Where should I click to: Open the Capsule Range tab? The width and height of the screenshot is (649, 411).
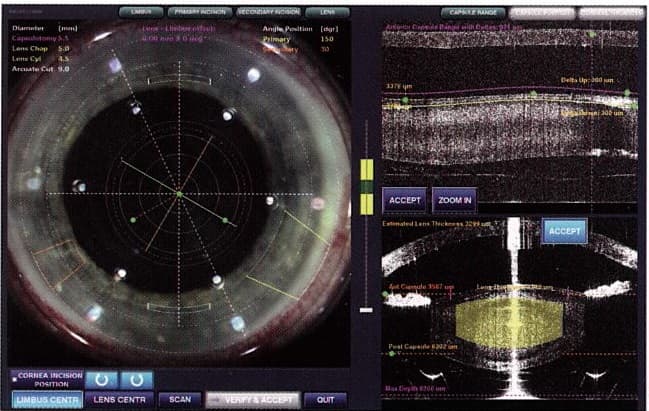471,12
